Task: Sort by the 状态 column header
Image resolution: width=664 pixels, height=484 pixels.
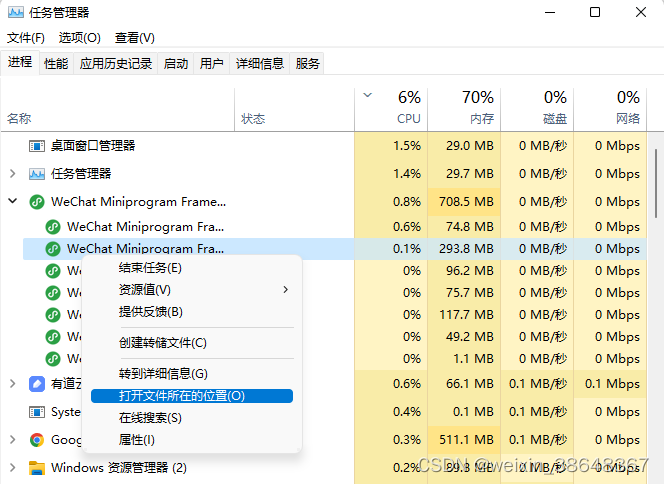Action: (294, 110)
